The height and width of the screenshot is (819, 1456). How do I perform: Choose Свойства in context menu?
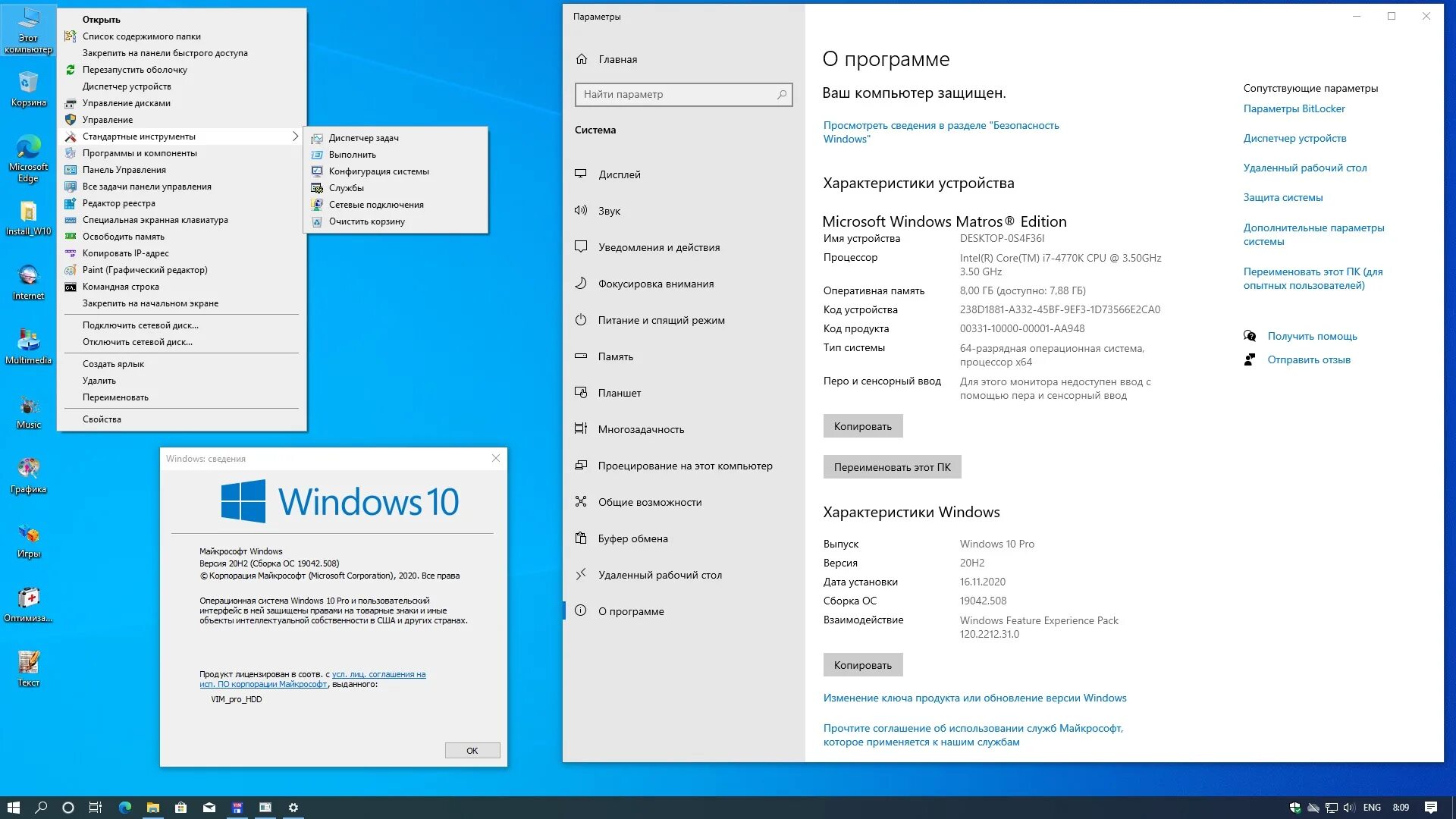(182, 419)
